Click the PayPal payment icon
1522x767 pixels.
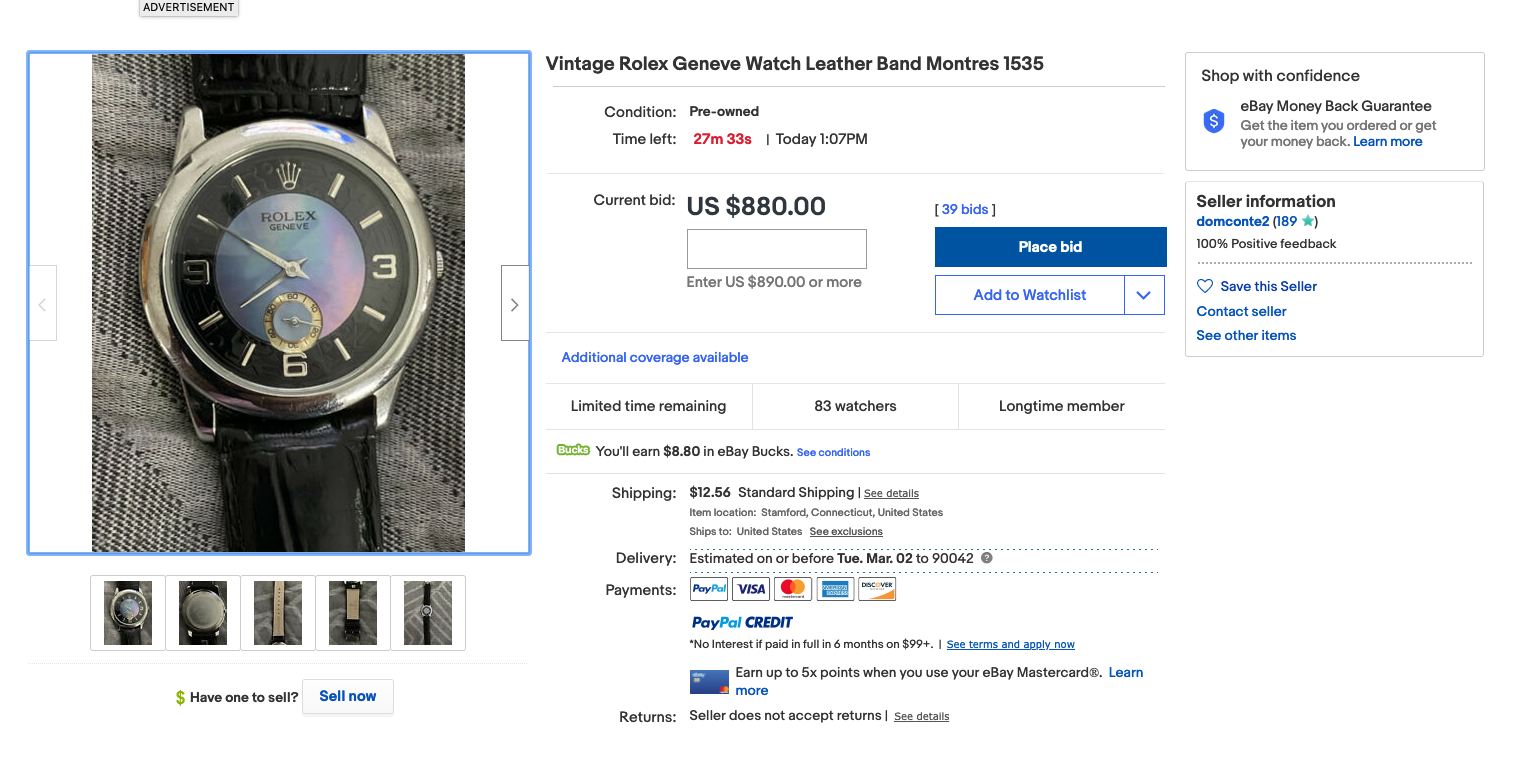709,589
